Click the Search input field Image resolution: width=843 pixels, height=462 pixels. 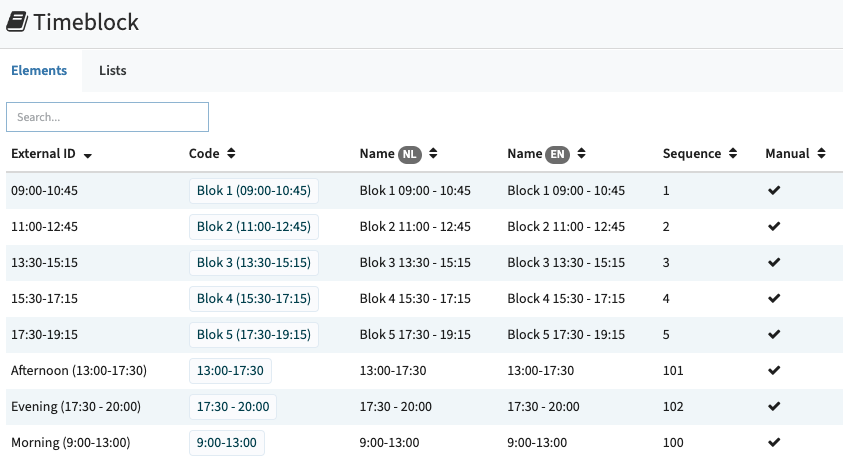[x=108, y=117]
